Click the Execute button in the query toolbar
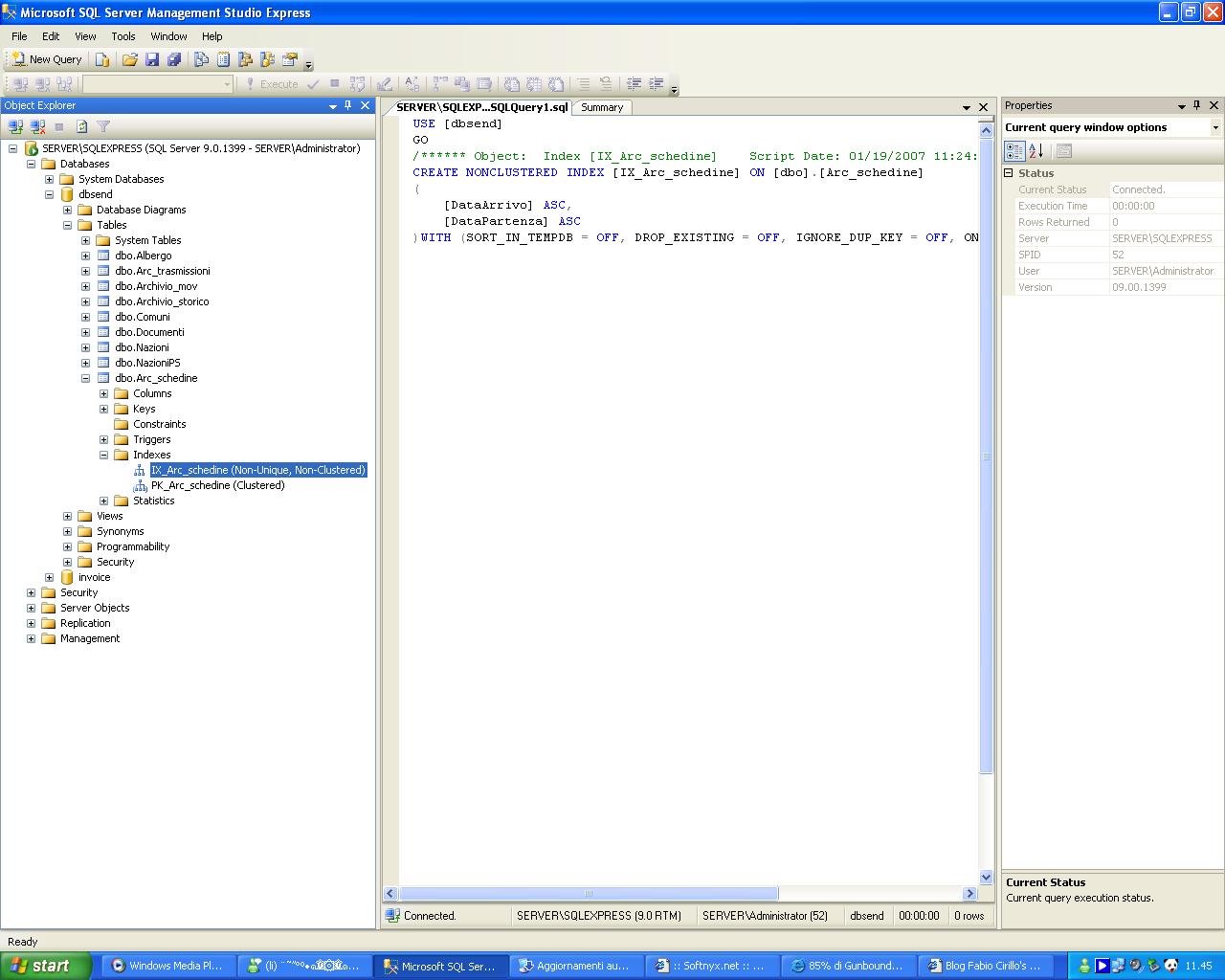The height and width of the screenshot is (980, 1225). [x=271, y=84]
